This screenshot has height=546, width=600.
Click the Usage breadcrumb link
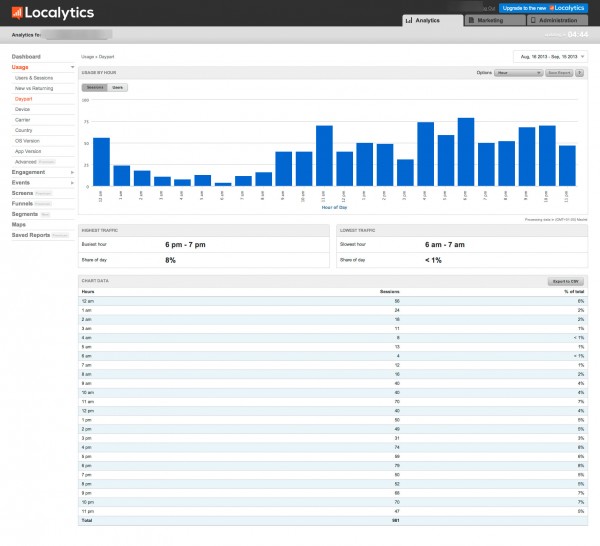coord(87,57)
